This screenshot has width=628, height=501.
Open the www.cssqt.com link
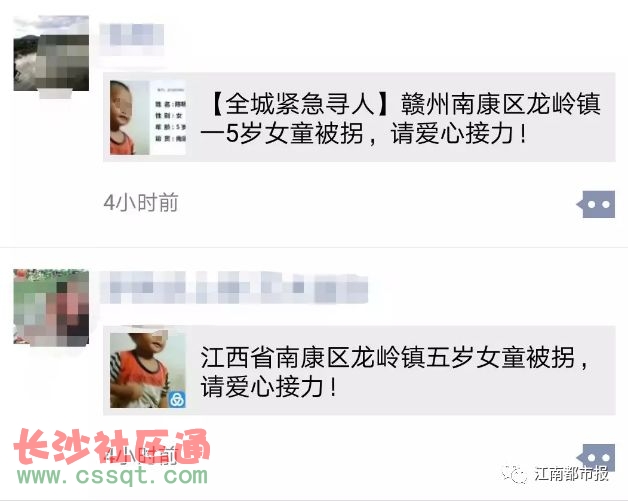113,475
